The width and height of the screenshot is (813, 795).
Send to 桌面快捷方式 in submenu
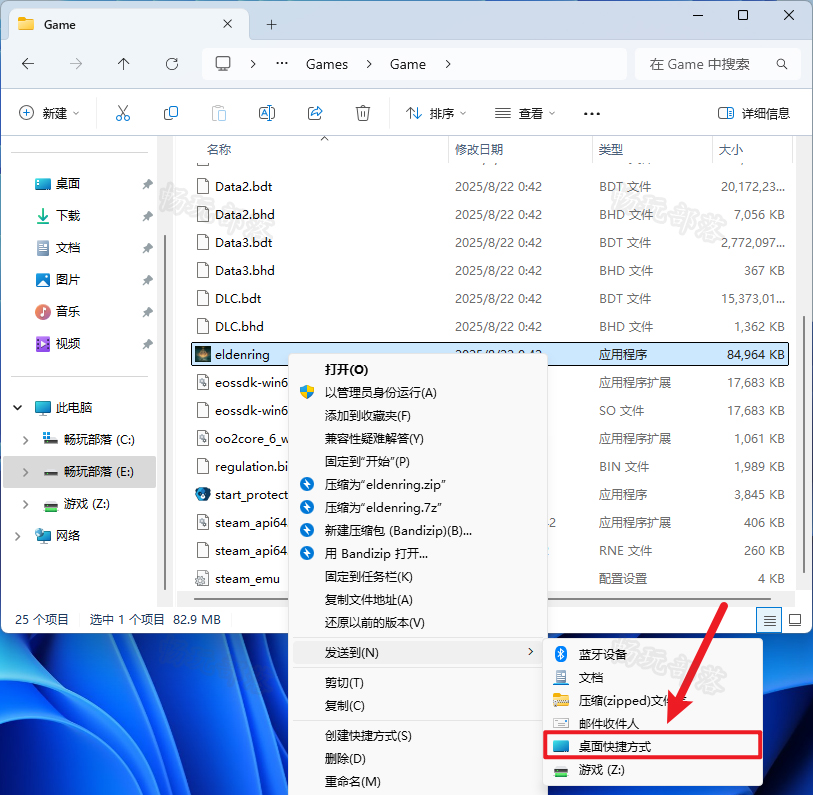[x=653, y=746]
